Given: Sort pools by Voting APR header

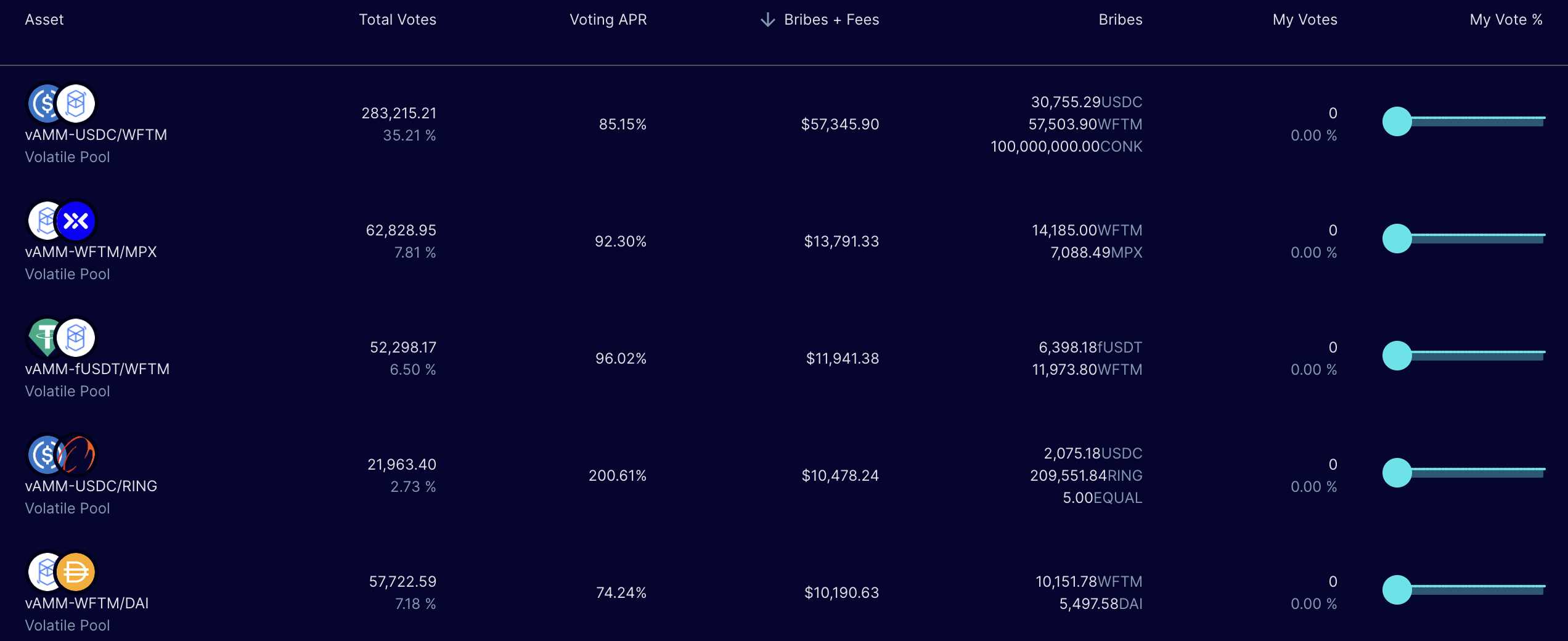Looking at the screenshot, I should pyautogui.click(x=608, y=19).
